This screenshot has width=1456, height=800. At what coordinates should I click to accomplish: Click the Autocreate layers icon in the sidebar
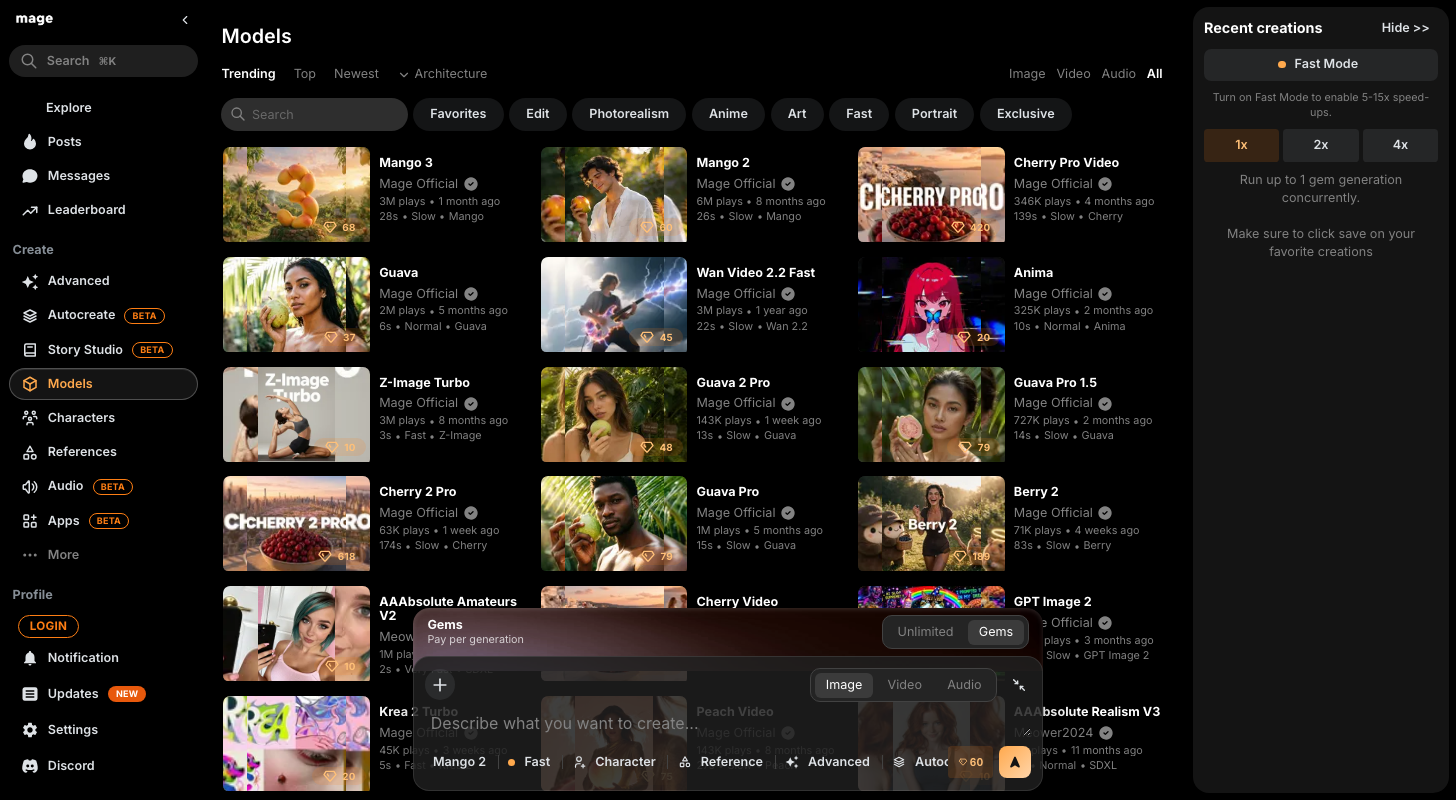[30, 316]
